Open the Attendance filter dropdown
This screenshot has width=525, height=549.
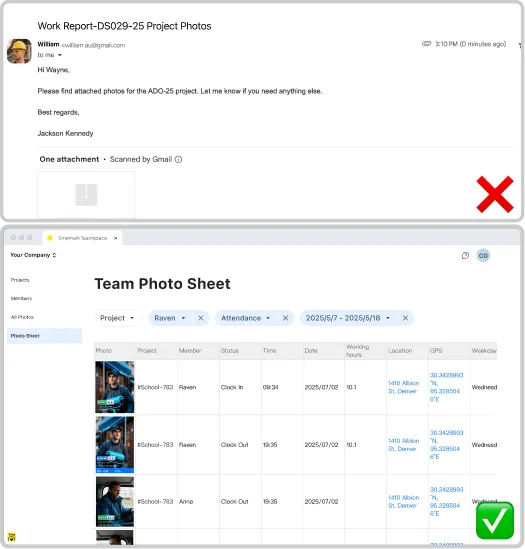point(246,318)
